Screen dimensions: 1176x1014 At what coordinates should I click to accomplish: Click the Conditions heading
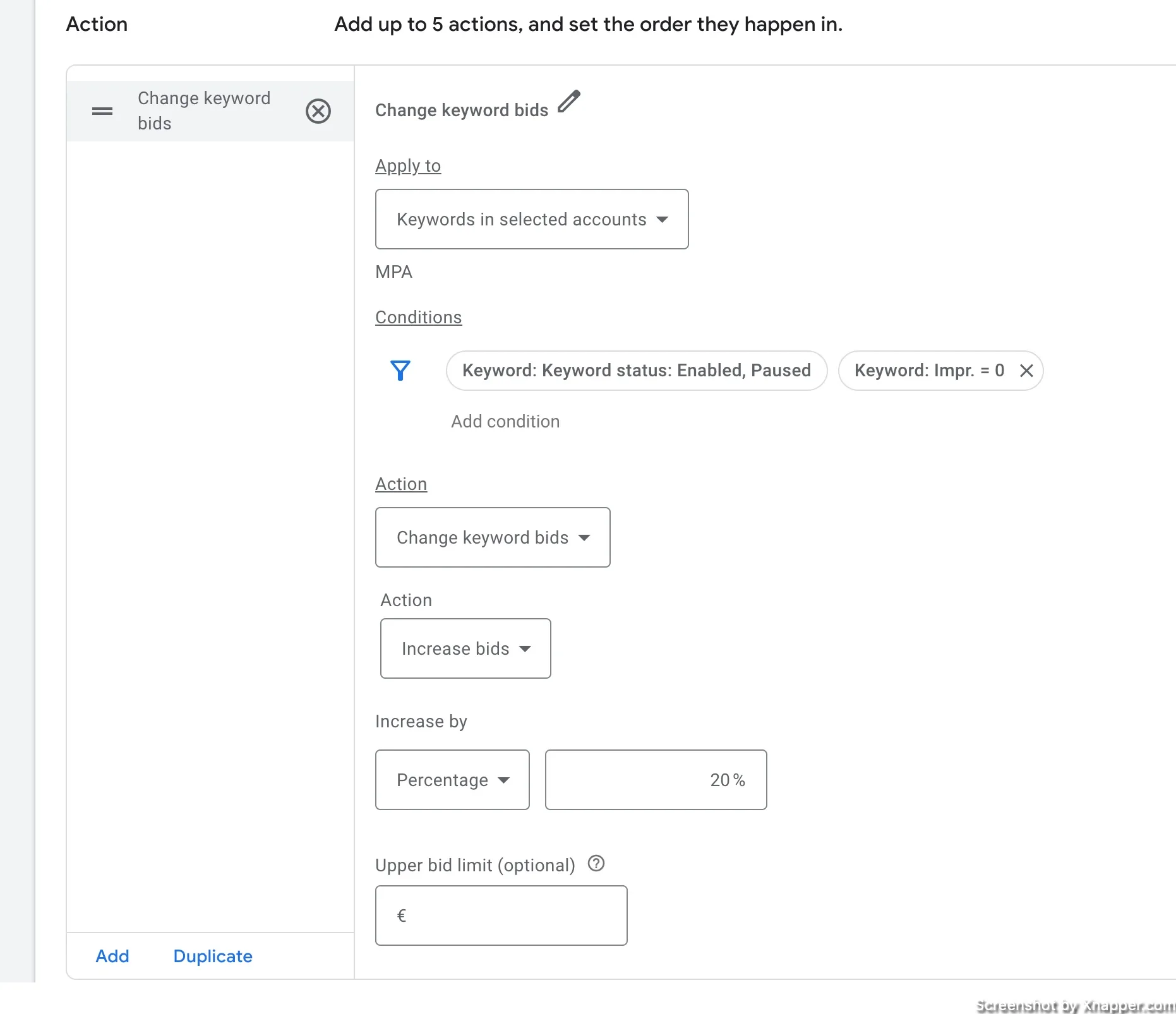click(x=419, y=318)
